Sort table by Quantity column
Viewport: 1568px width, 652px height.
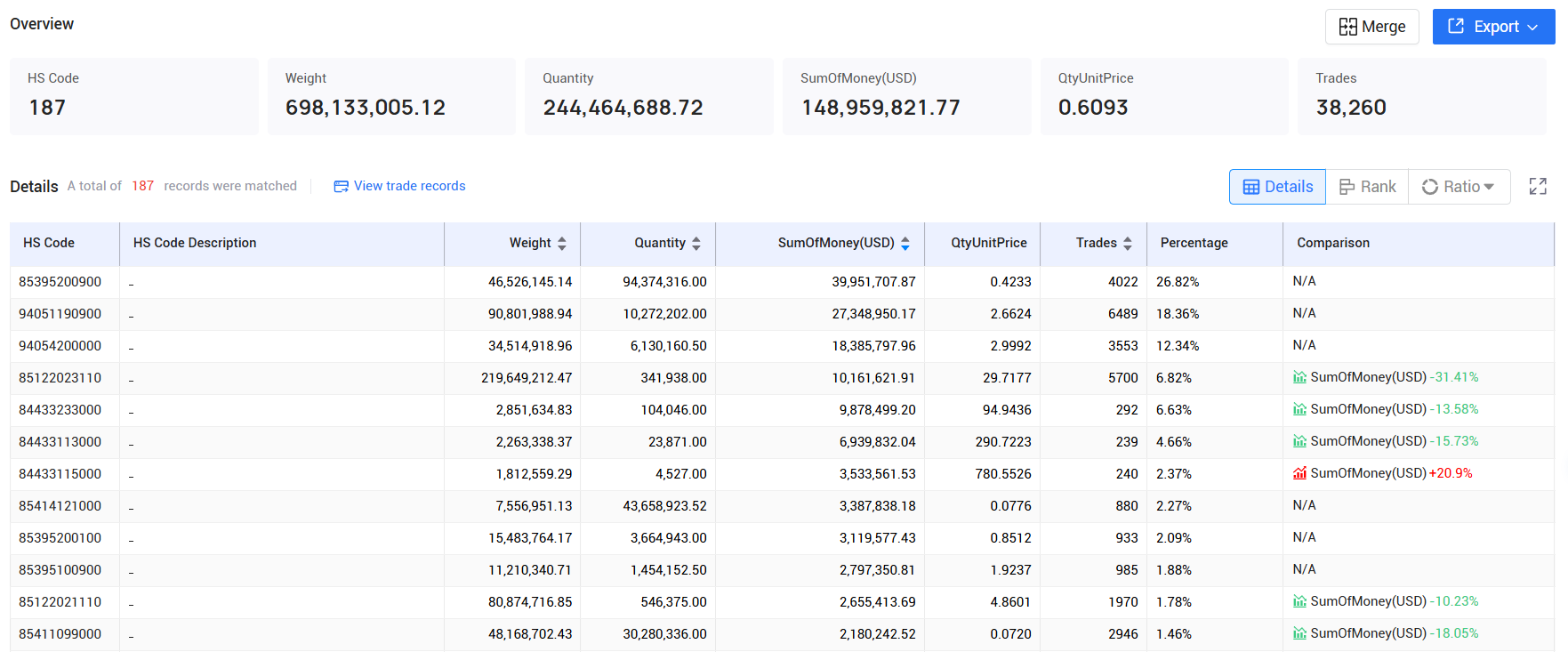pyautogui.click(x=696, y=243)
